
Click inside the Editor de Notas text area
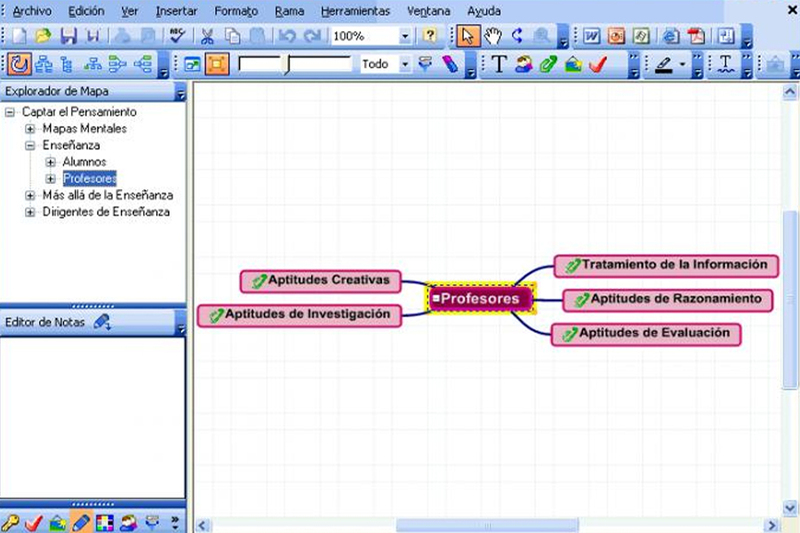pyautogui.click(x=92, y=417)
